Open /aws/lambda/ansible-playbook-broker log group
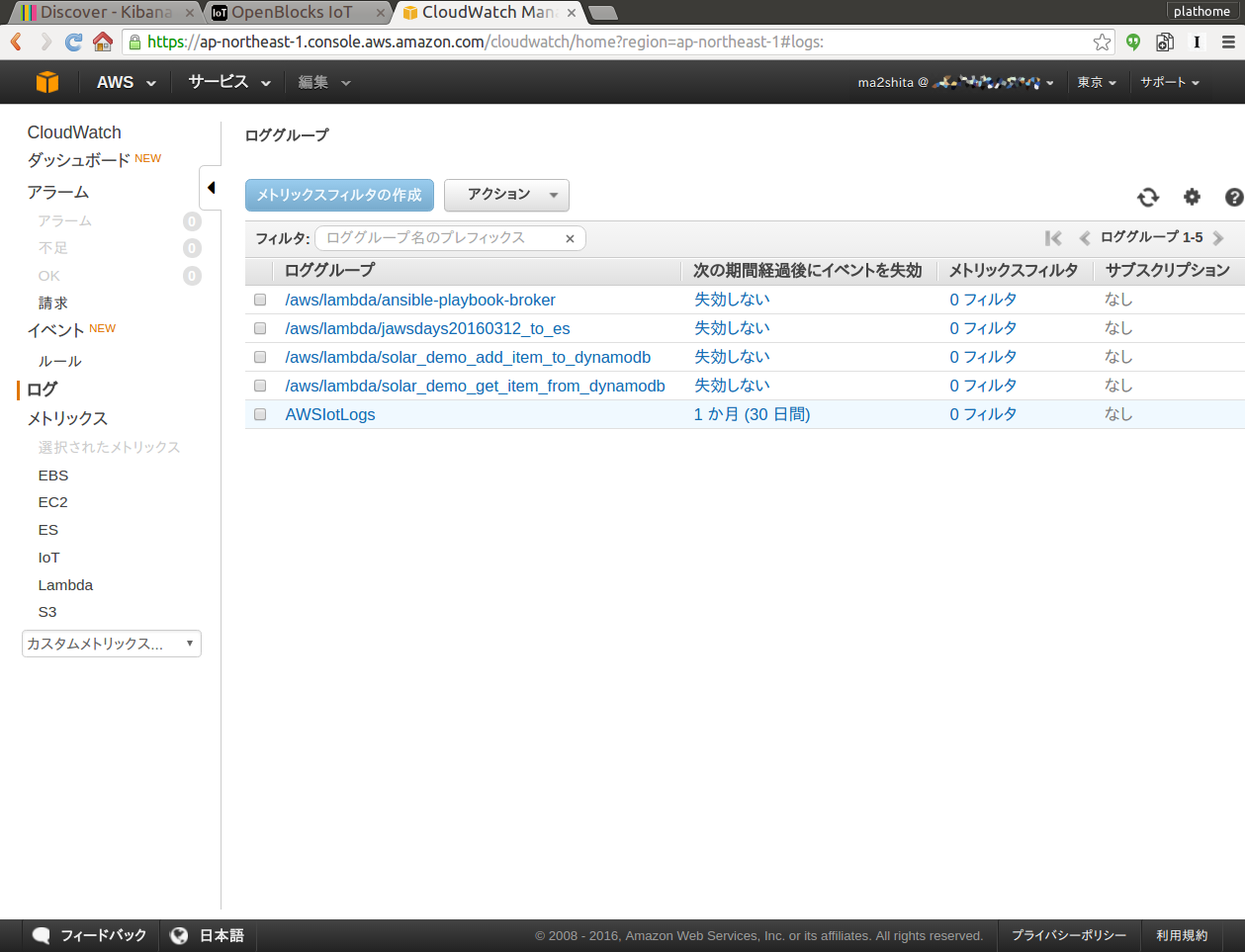Image resolution: width=1245 pixels, height=952 pixels. pos(420,300)
